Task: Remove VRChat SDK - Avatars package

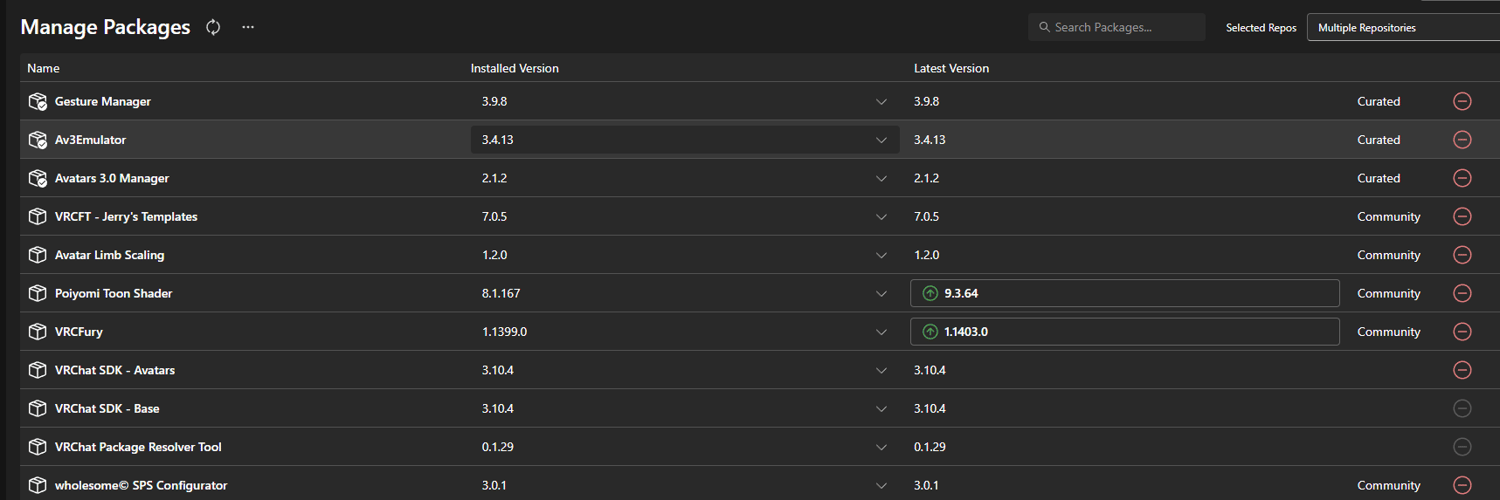Action: tap(1462, 370)
